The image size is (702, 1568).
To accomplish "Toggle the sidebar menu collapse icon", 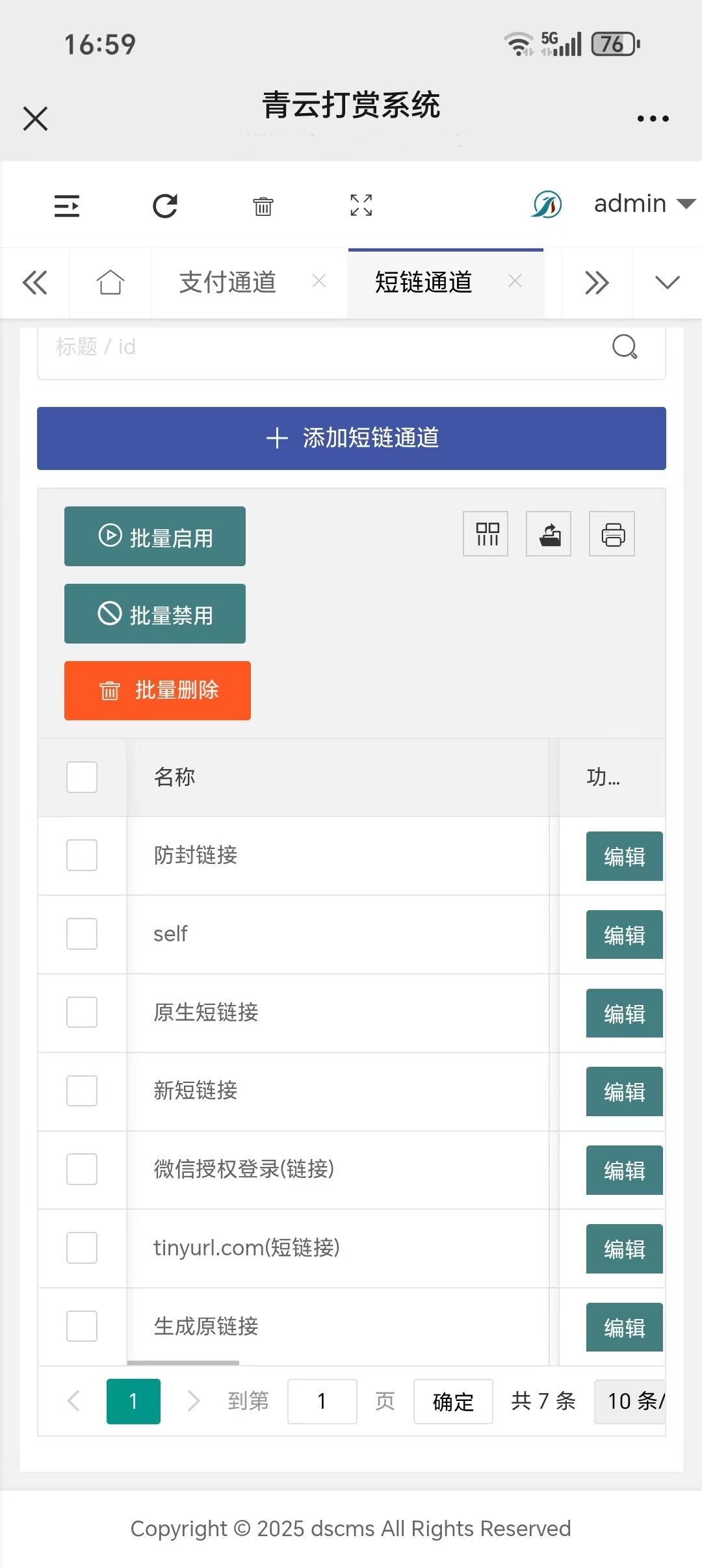I will pyautogui.click(x=67, y=206).
